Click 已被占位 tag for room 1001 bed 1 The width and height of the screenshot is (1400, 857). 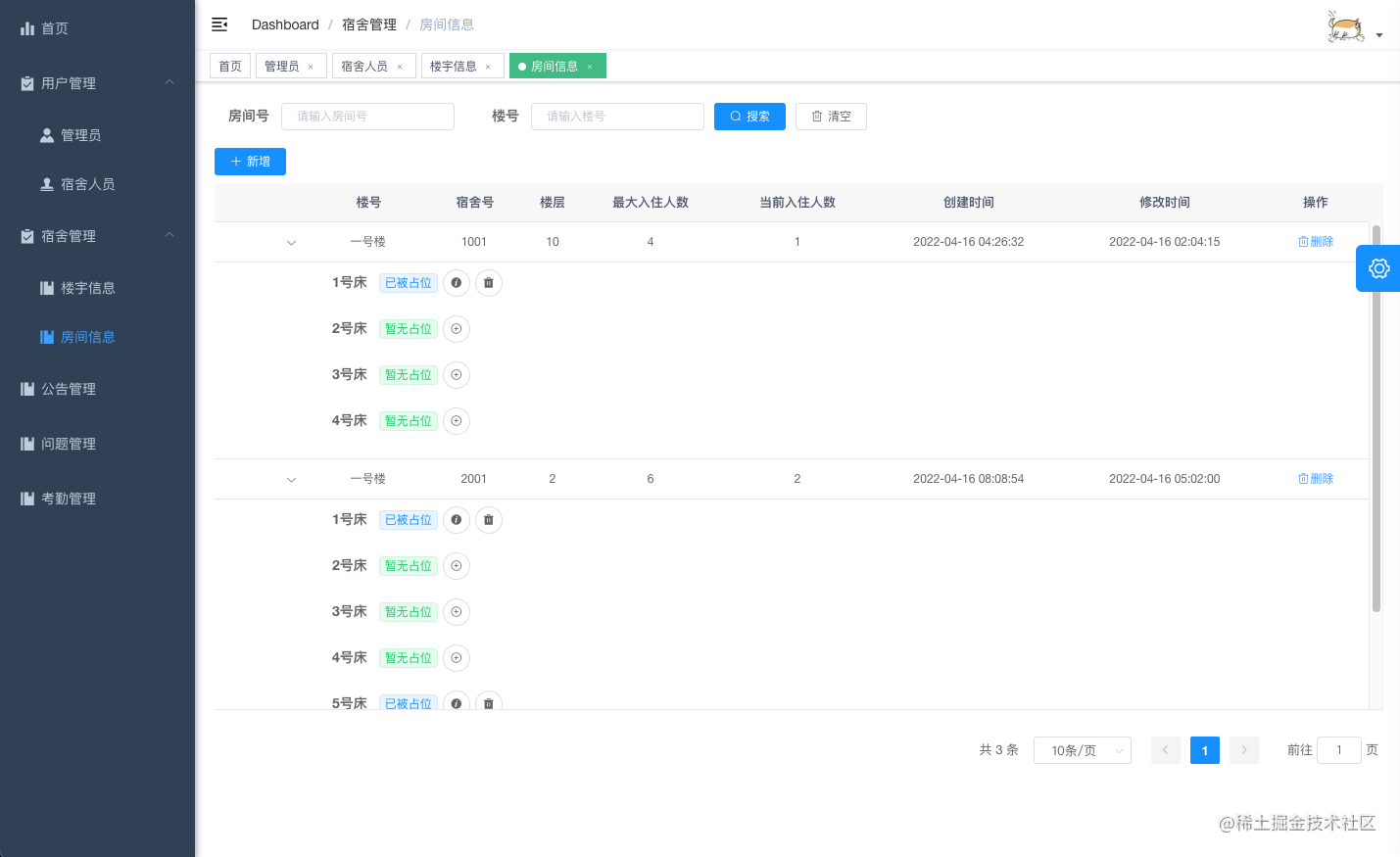[409, 283]
